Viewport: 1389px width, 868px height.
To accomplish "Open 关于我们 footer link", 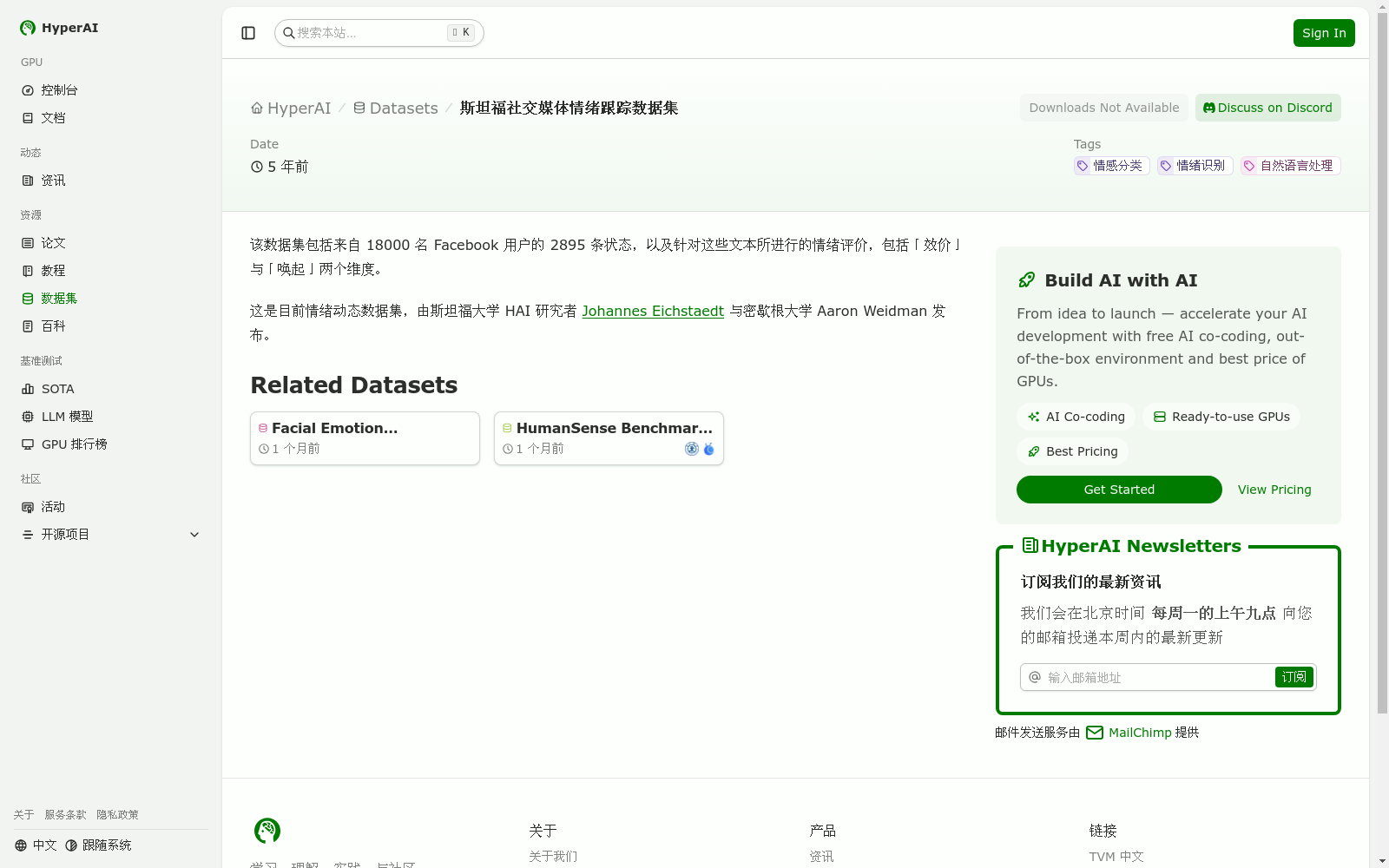I will point(553,857).
